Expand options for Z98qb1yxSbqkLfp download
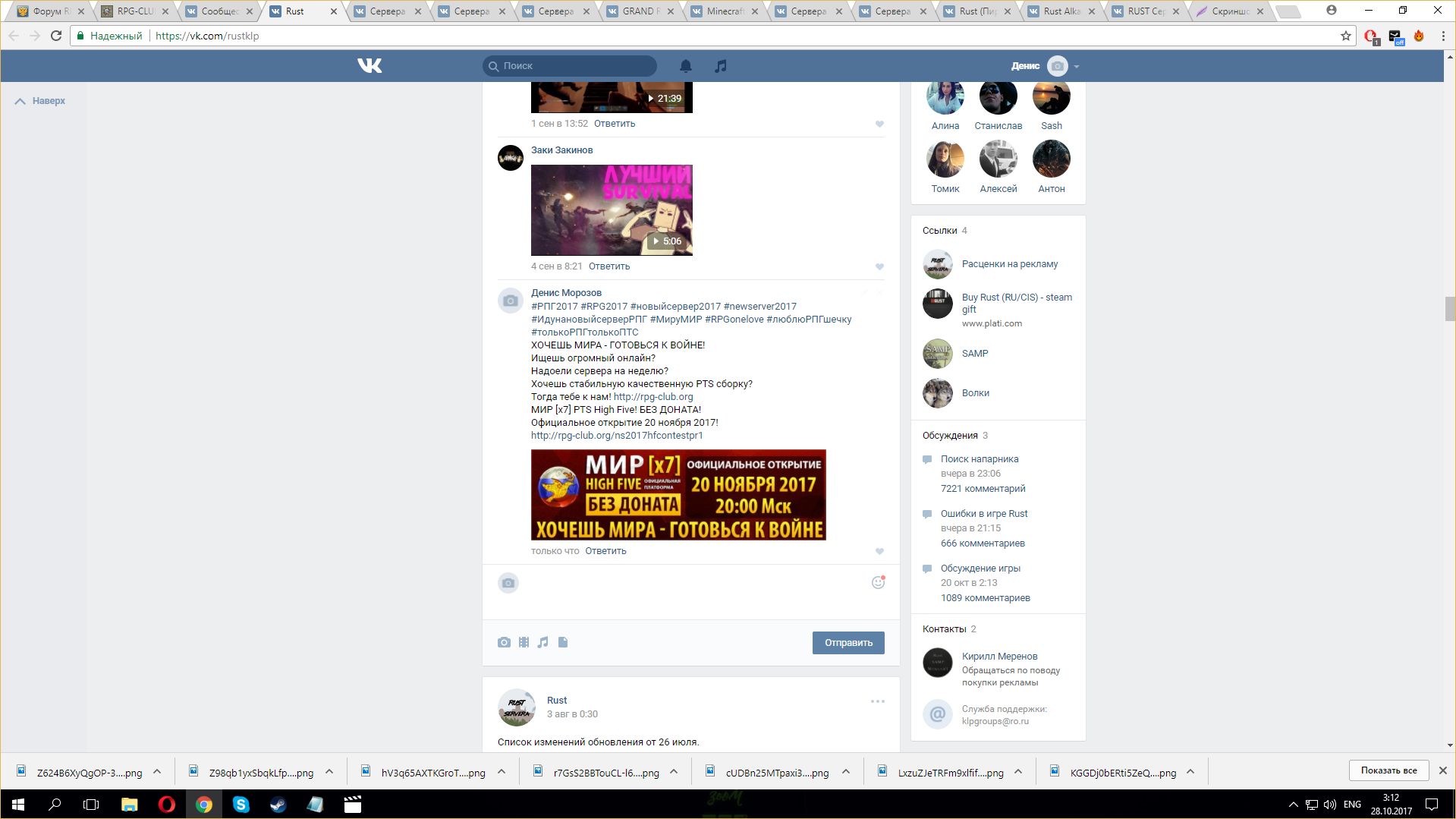The width and height of the screenshot is (1456, 819). (x=329, y=772)
